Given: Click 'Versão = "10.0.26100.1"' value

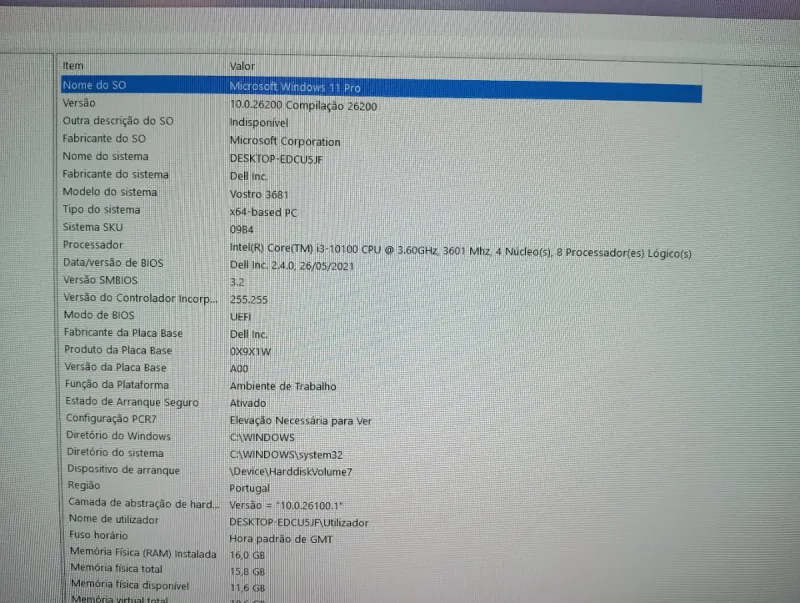Looking at the screenshot, I should click(x=286, y=506).
